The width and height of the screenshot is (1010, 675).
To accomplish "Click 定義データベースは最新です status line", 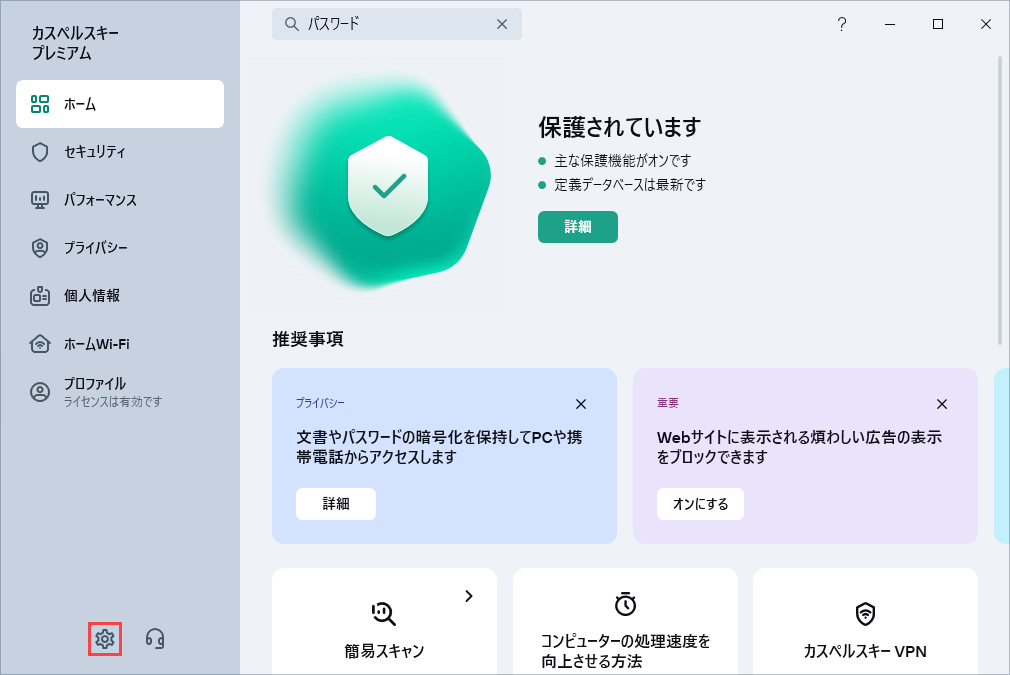I will click(629, 185).
